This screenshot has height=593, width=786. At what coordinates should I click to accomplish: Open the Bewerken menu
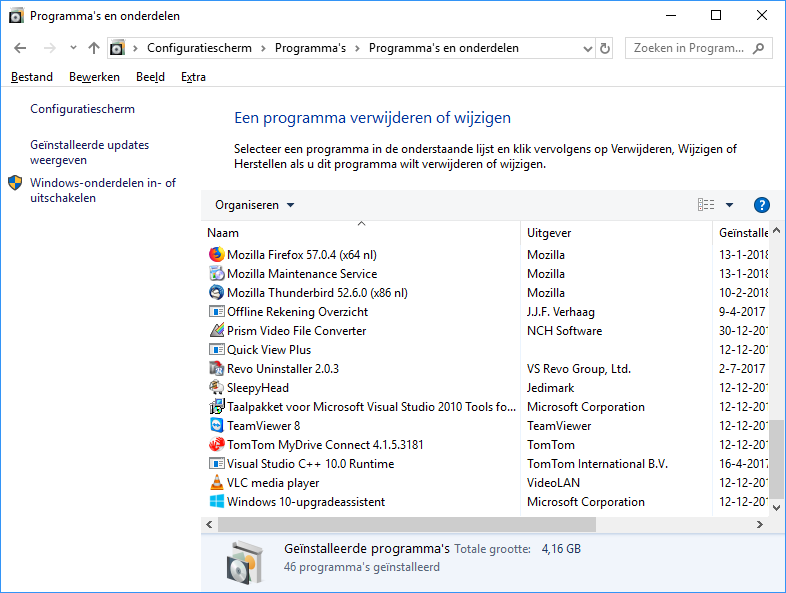(x=94, y=77)
